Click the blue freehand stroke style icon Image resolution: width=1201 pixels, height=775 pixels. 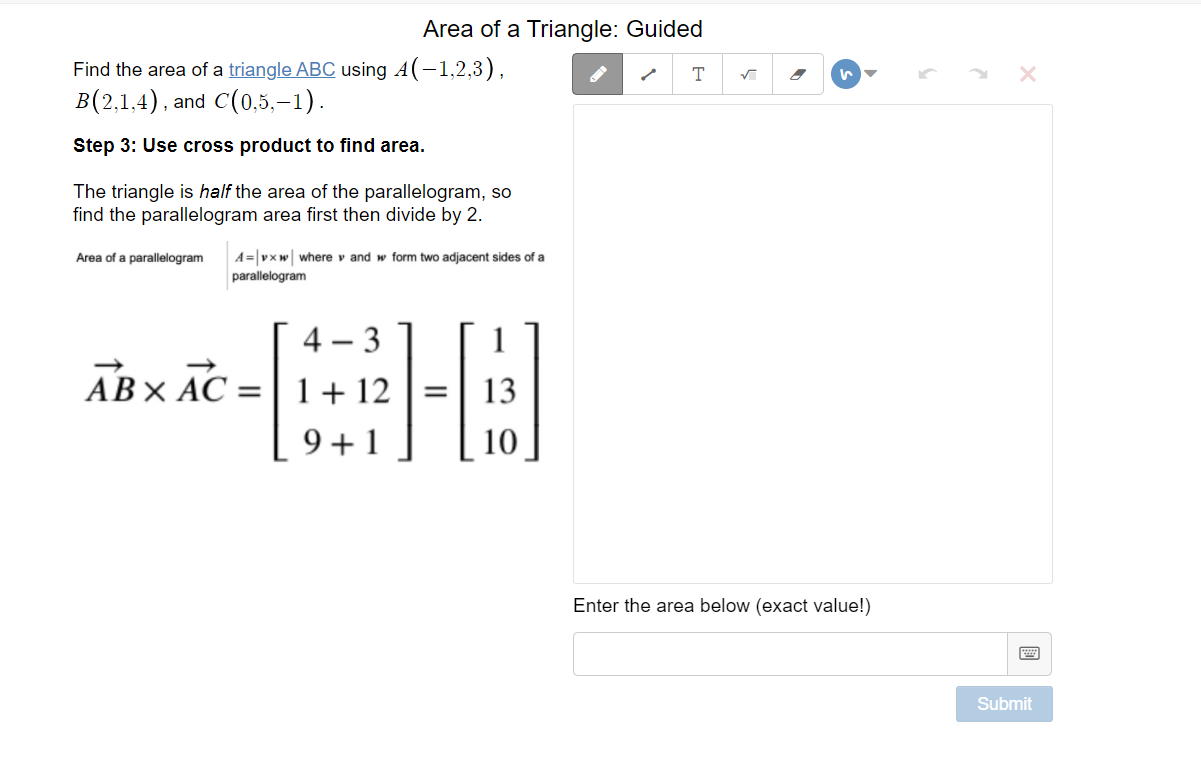845,73
